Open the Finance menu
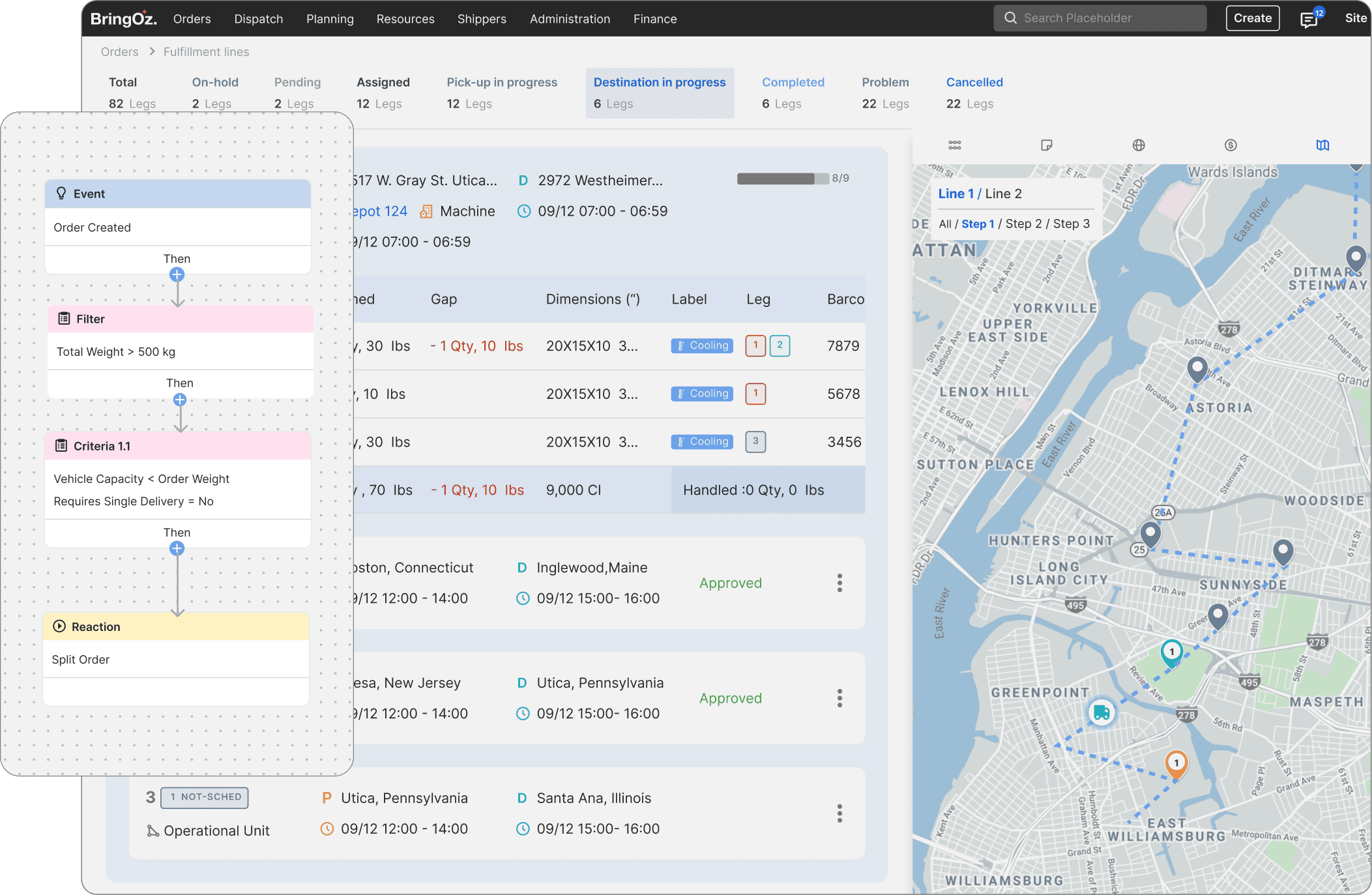The width and height of the screenshot is (1372, 895). [655, 19]
